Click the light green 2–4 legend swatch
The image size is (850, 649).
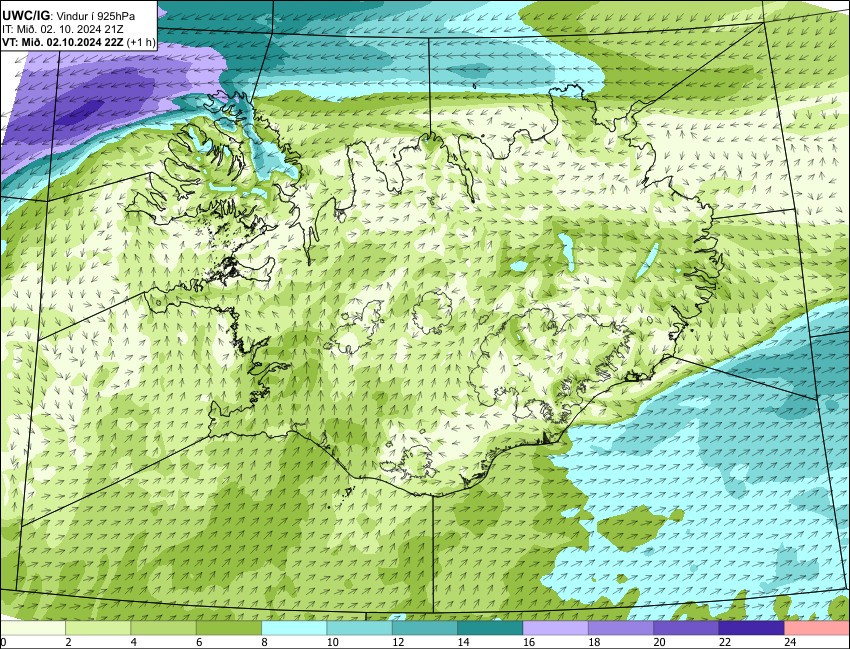click(98, 628)
